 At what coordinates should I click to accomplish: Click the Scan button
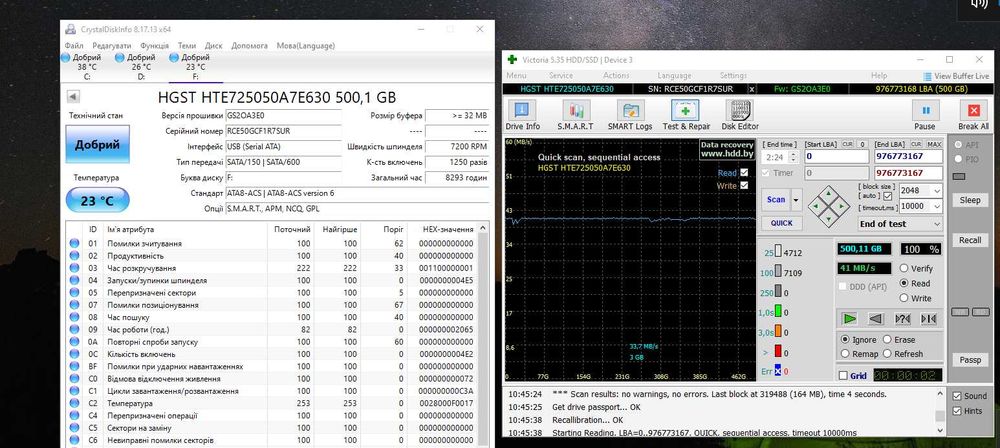(776, 200)
